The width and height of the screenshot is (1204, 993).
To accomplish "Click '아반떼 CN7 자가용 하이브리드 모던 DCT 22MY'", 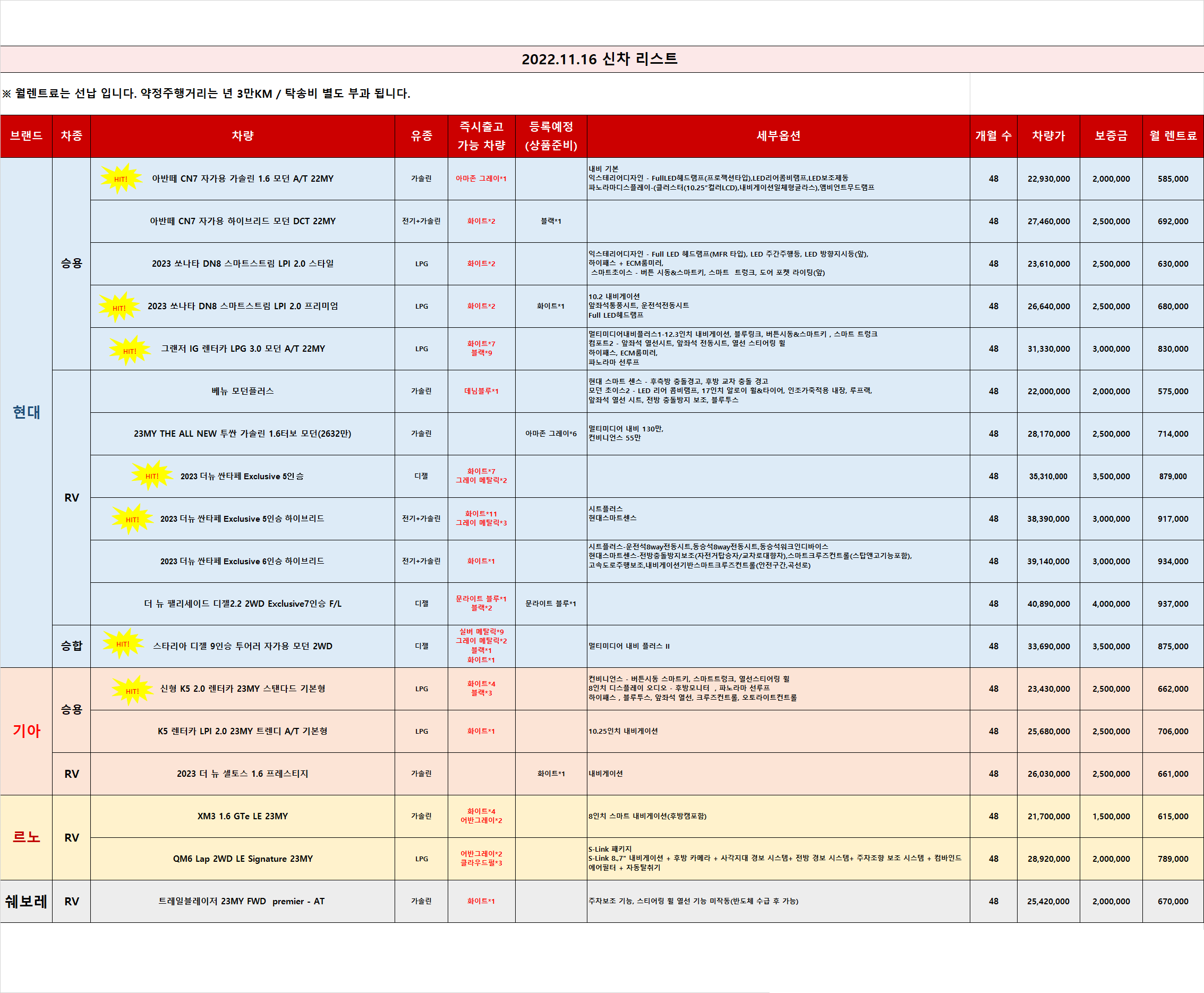I will [x=242, y=222].
